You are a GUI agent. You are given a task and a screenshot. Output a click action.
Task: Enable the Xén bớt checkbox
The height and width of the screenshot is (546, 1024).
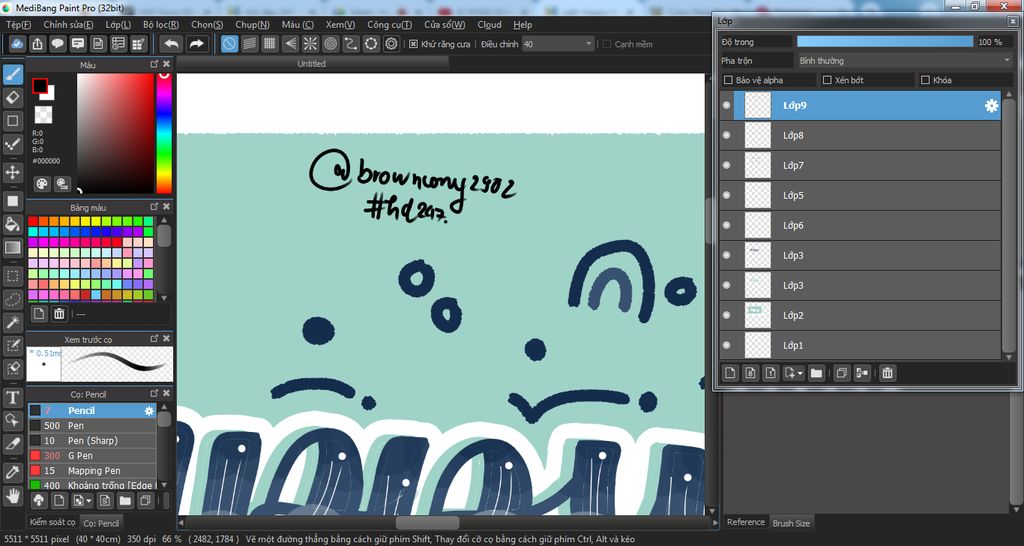(x=827, y=80)
